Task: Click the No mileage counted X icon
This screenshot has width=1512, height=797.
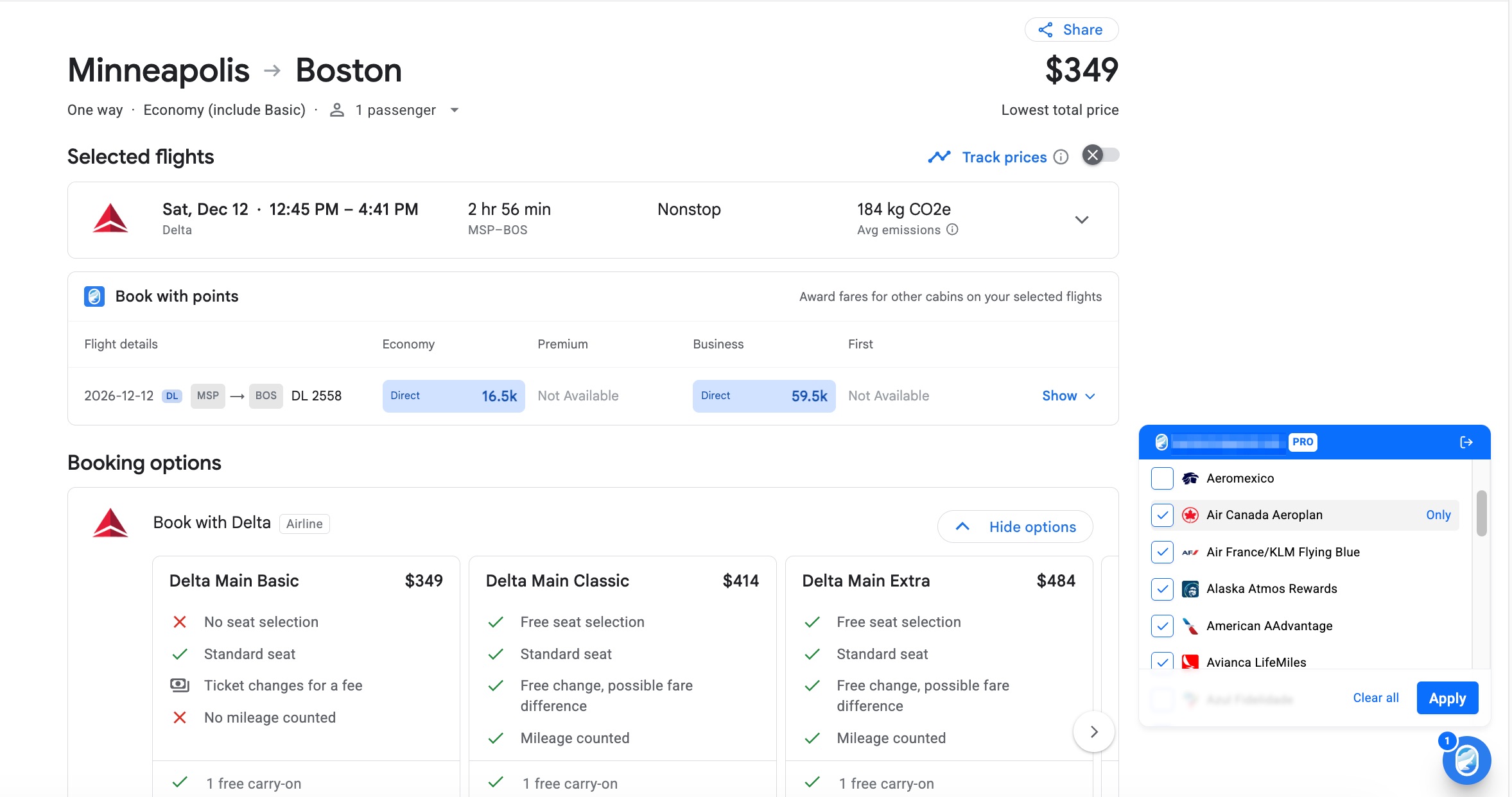Action: 180,717
